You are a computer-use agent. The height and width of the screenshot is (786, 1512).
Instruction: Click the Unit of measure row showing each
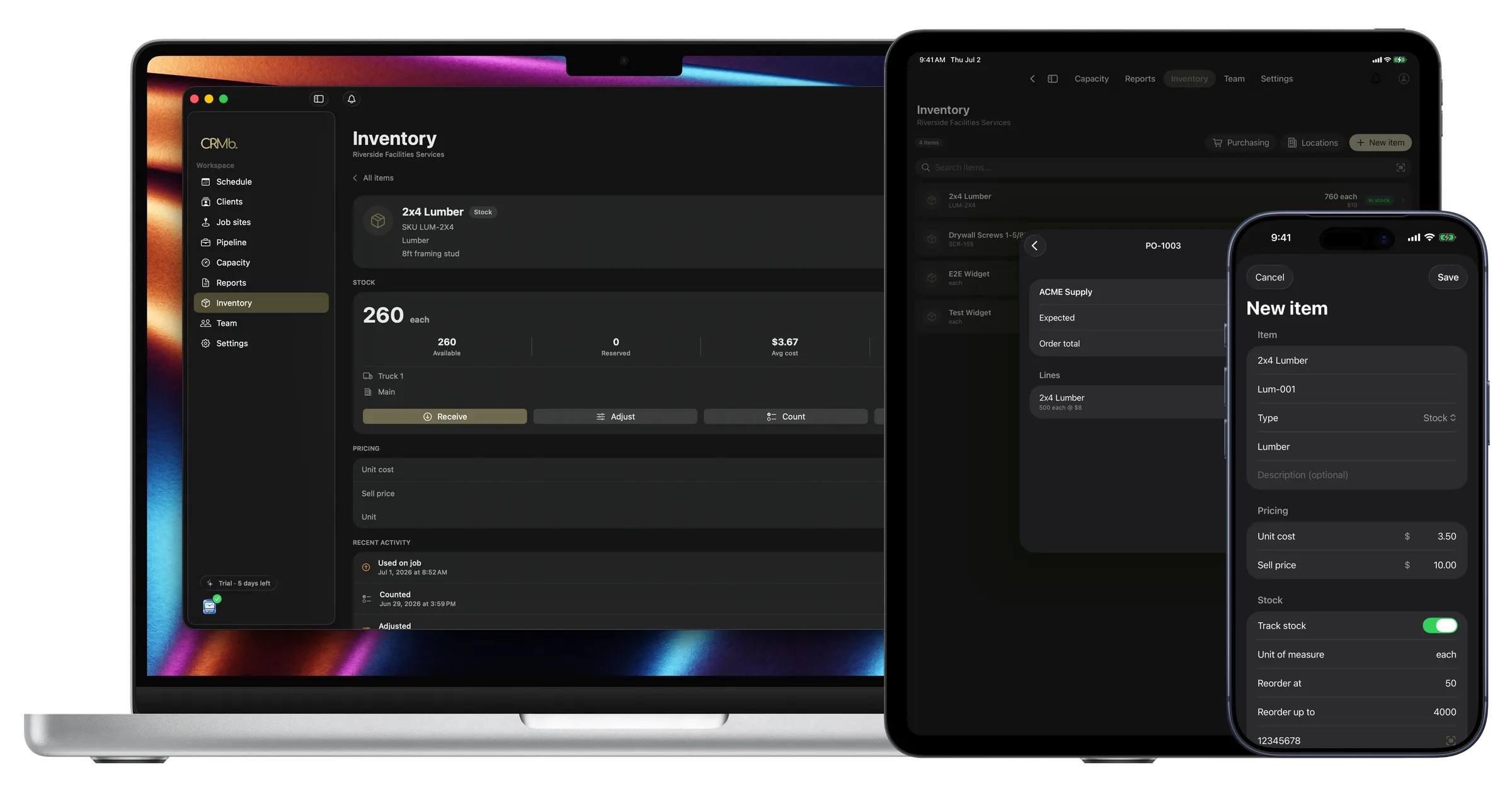click(x=1356, y=655)
